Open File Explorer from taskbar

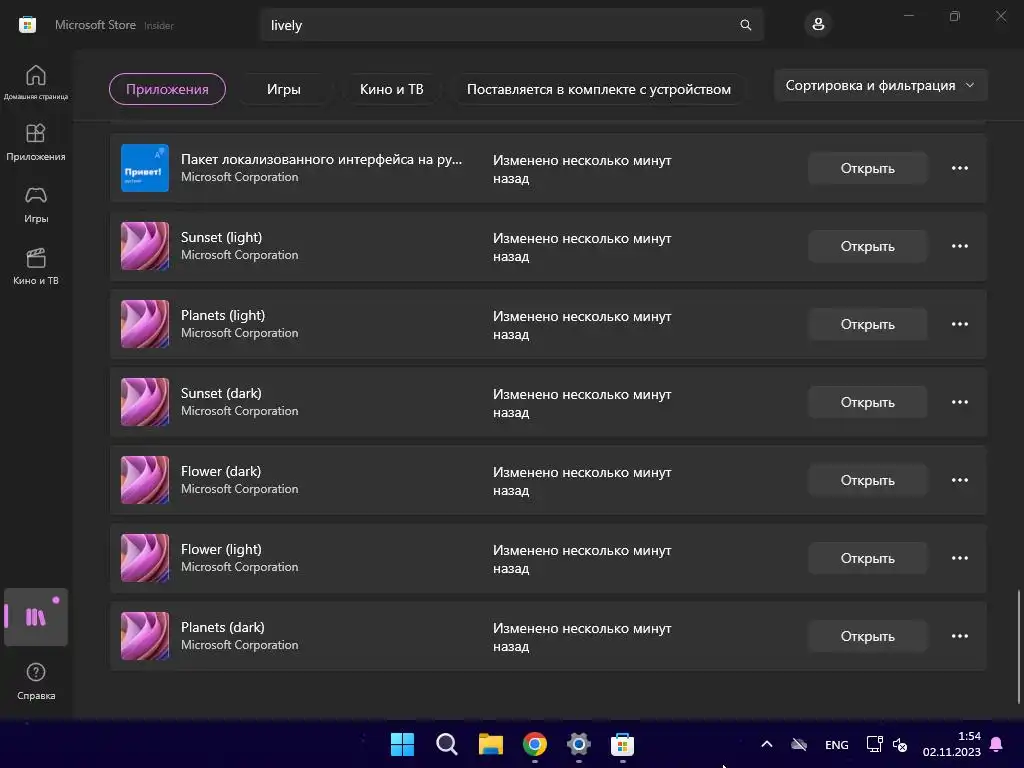pos(490,744)
